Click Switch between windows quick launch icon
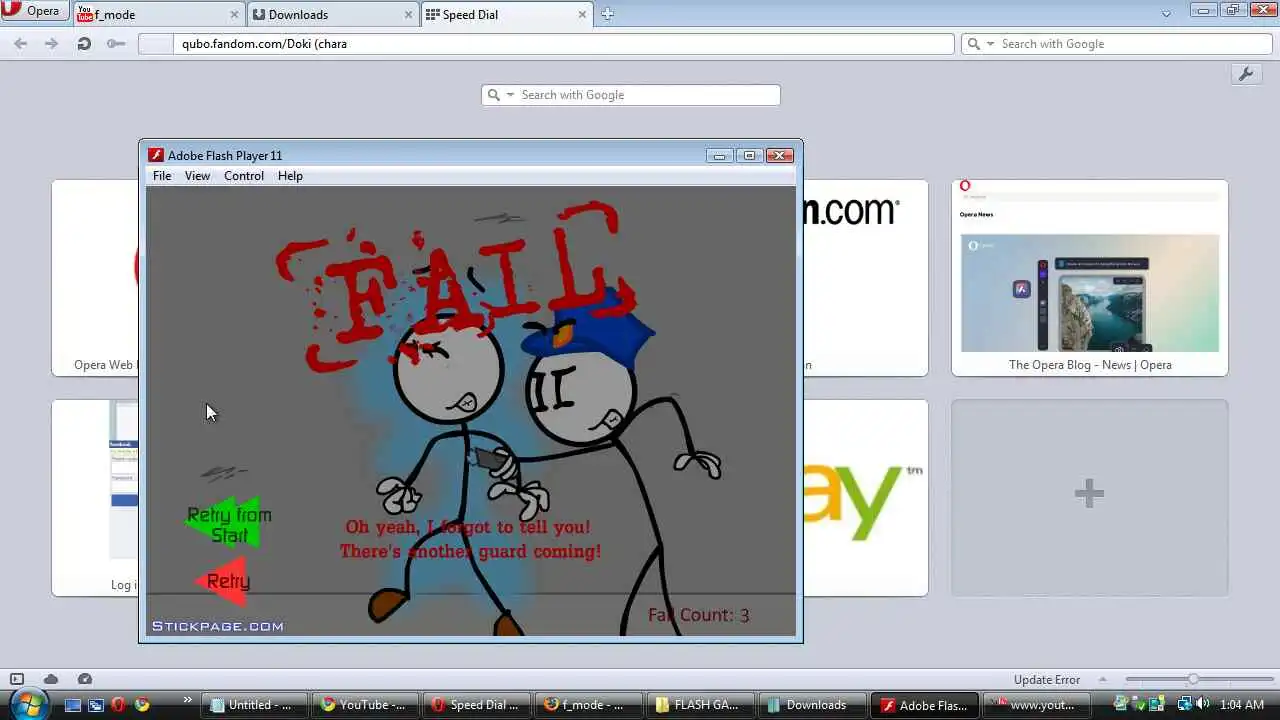 96,705
